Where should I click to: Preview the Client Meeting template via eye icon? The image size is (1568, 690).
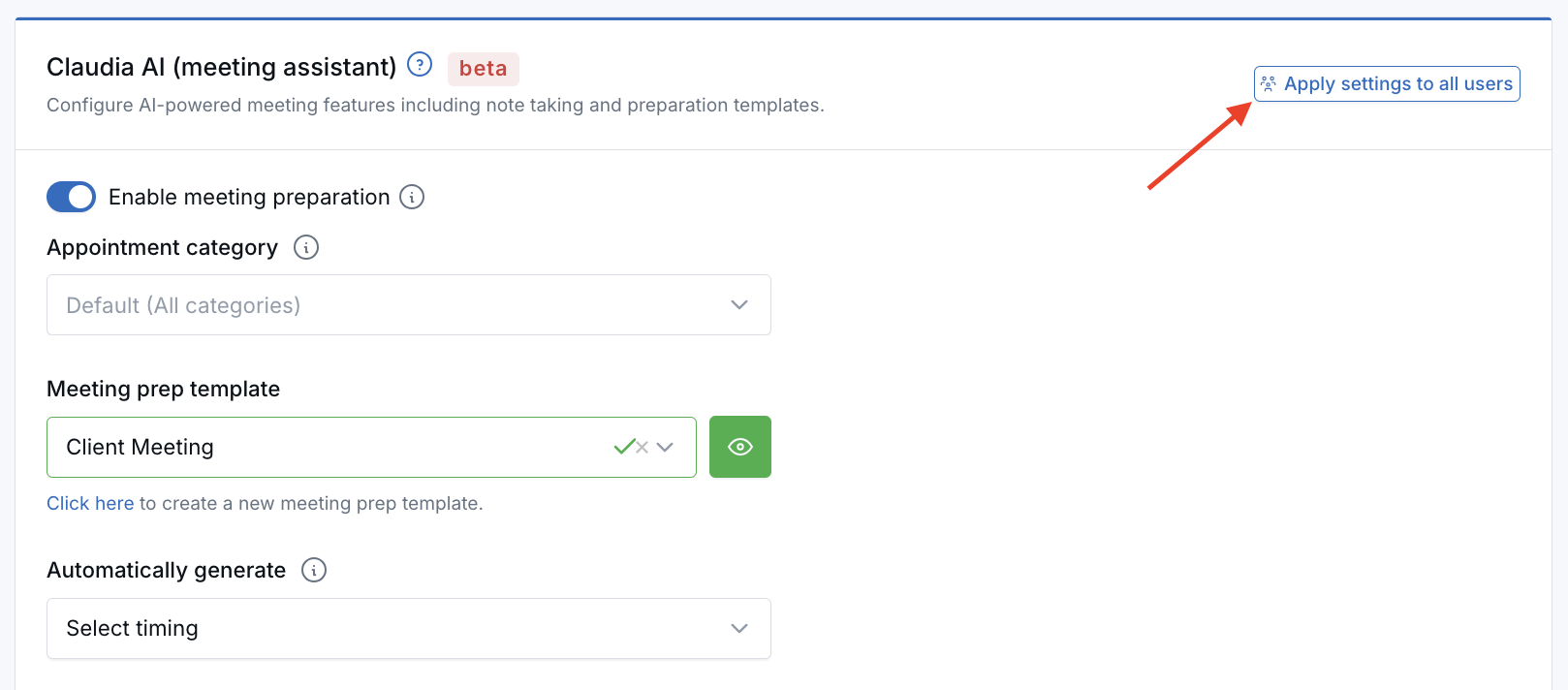tap(739, 447)
